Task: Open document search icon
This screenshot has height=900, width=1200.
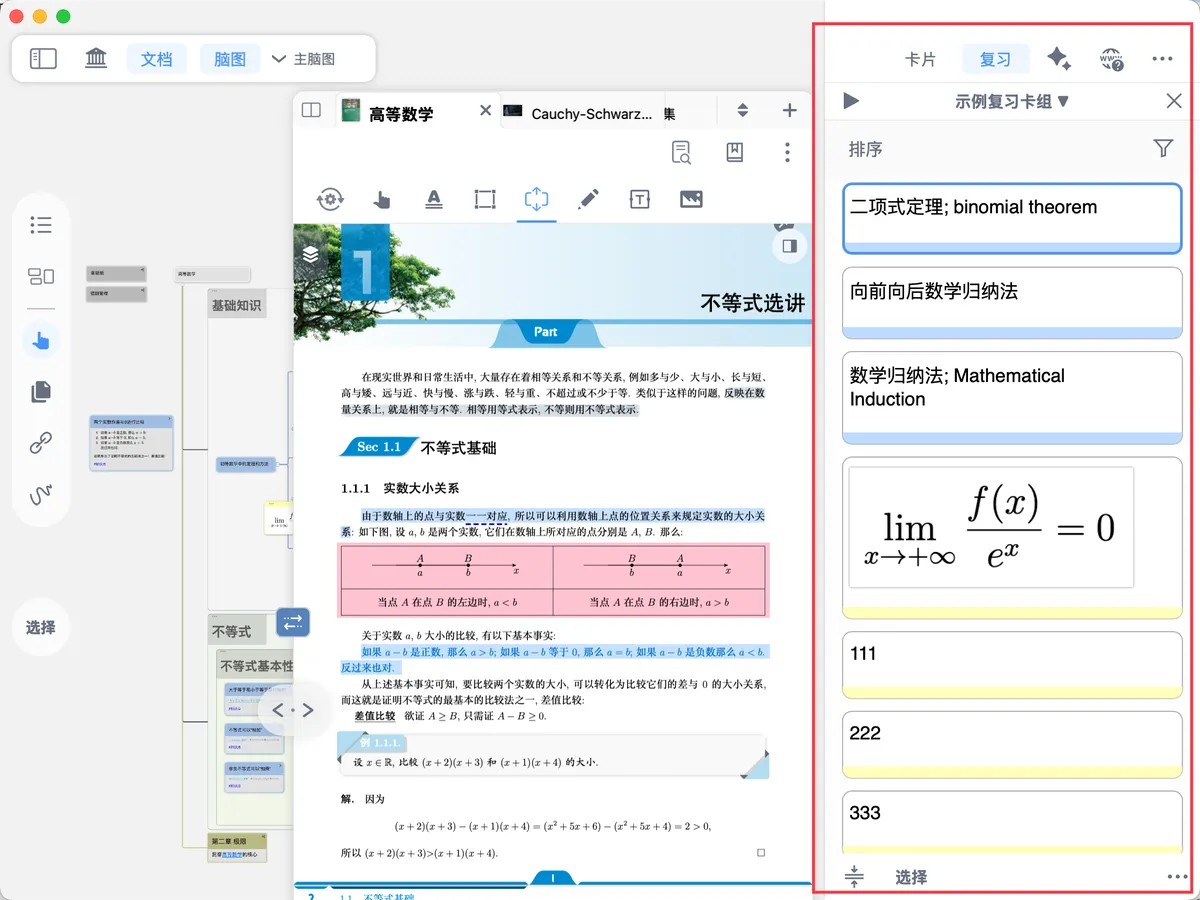Action: point(682,152)
